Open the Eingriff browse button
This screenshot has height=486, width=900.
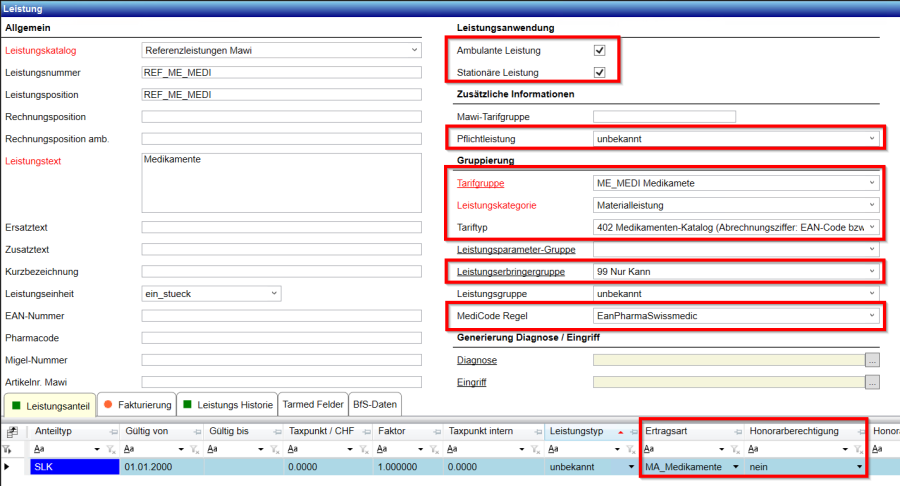(x=872, y=382)
